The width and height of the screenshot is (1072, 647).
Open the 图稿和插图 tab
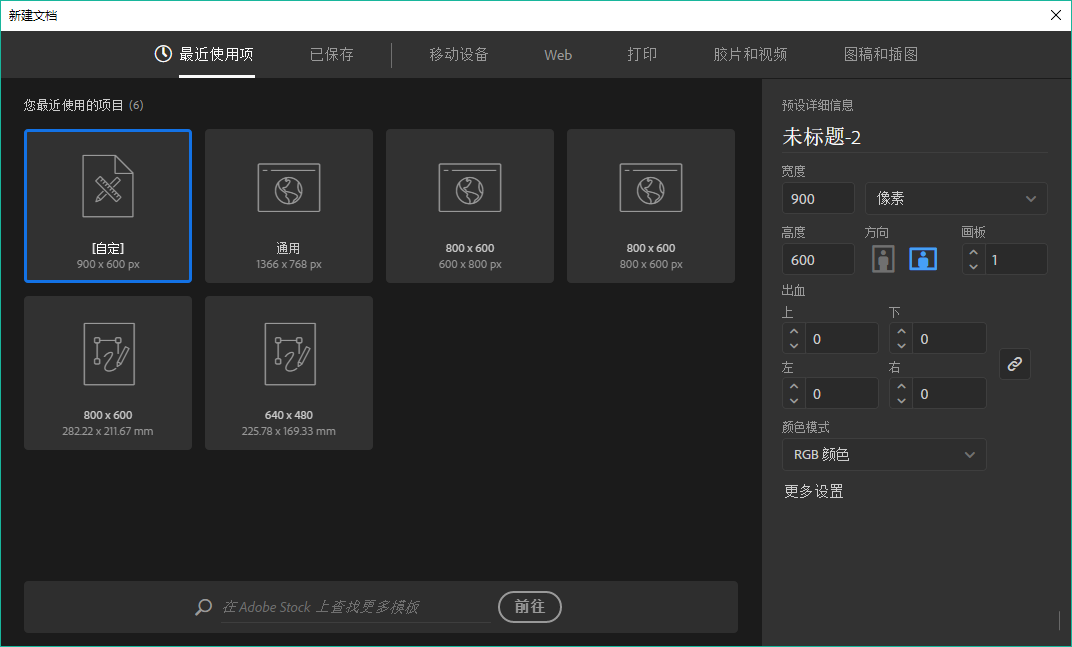click(x=881, y=54)
